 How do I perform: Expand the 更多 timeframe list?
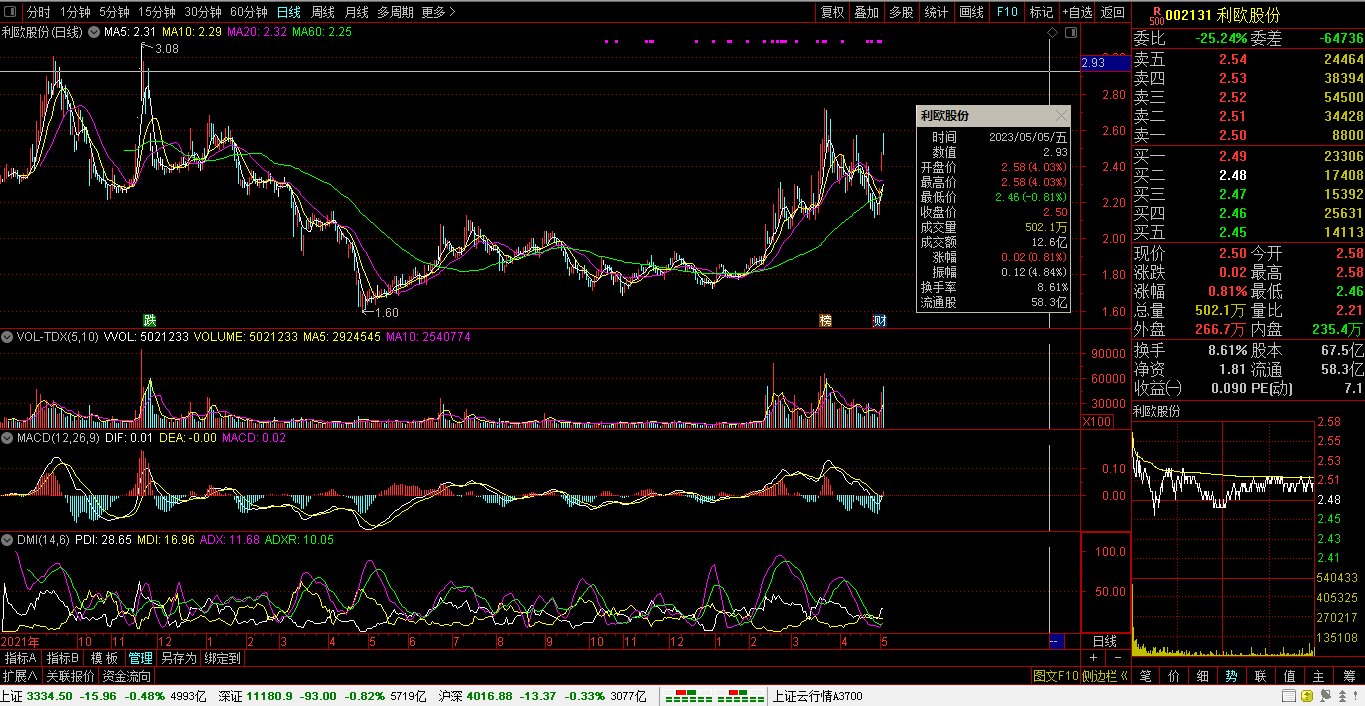pyautogui.click(x=438, y=12)
